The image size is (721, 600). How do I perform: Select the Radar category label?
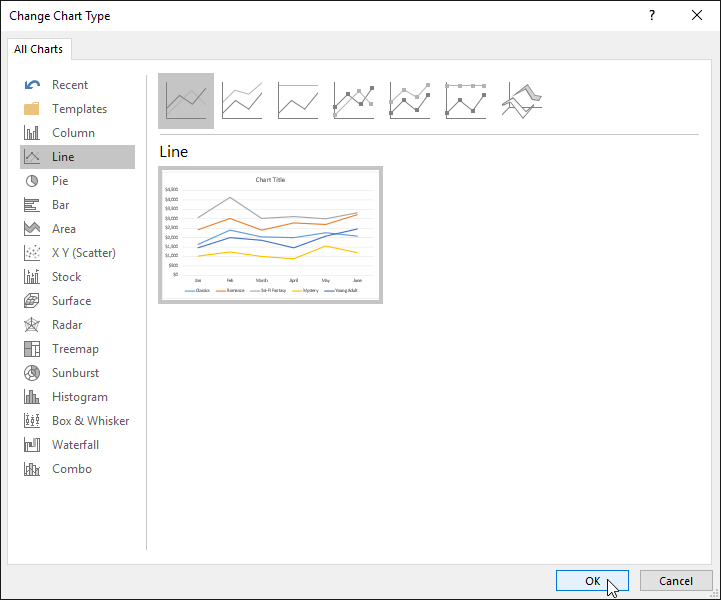tap(67, 325)
